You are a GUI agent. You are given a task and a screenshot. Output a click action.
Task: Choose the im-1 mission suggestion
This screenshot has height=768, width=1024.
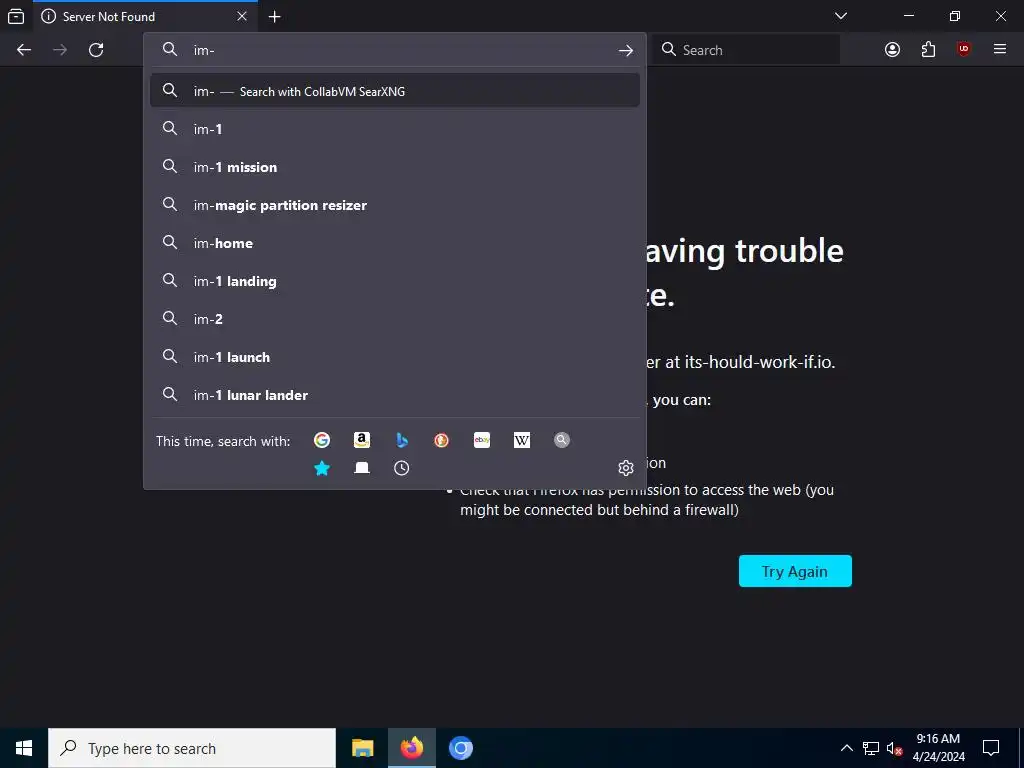[394, 167]
